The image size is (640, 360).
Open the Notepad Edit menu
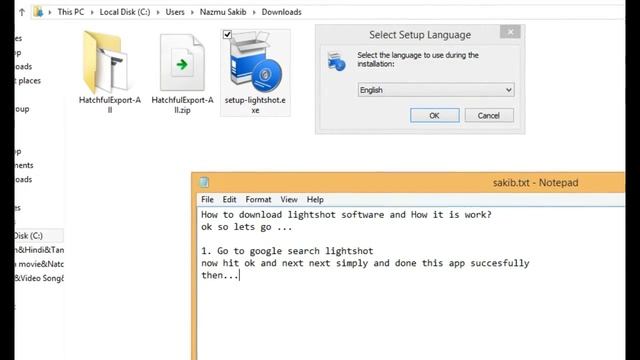click(x=229, y=200)
